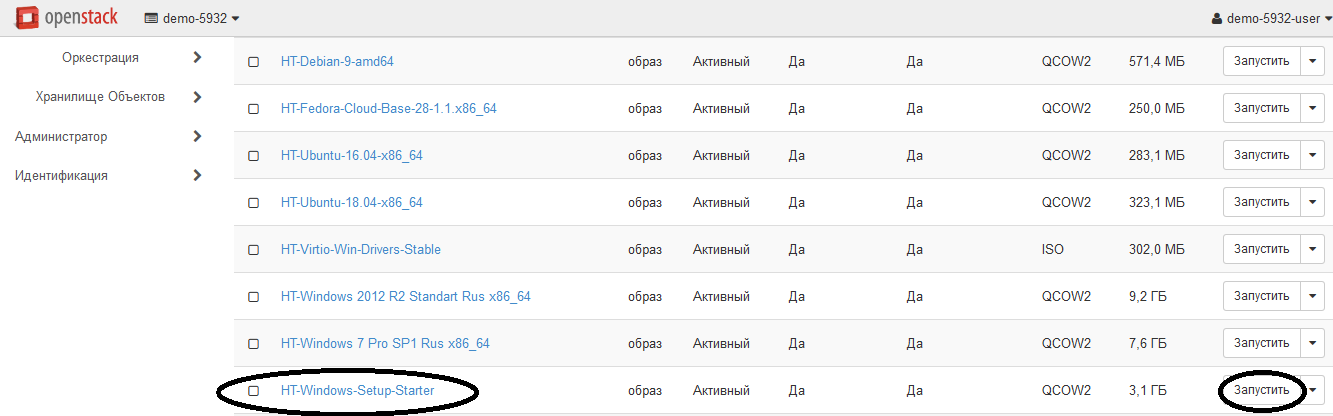Viewport: 1333px width, 416px height.
Task: Open the HT-Windows 2012 R2 Standart image link
Action: pyautogui.click(x=405, y=297)
